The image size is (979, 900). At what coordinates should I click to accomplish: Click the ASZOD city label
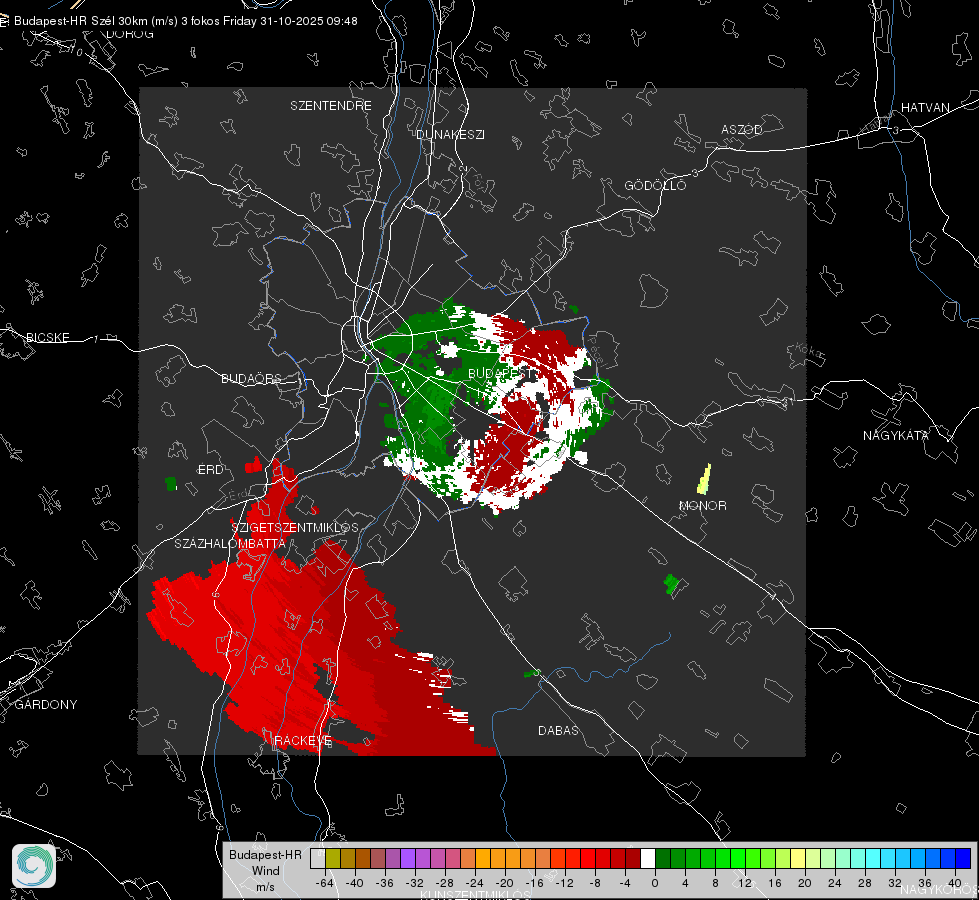click(x=742, y=129)
